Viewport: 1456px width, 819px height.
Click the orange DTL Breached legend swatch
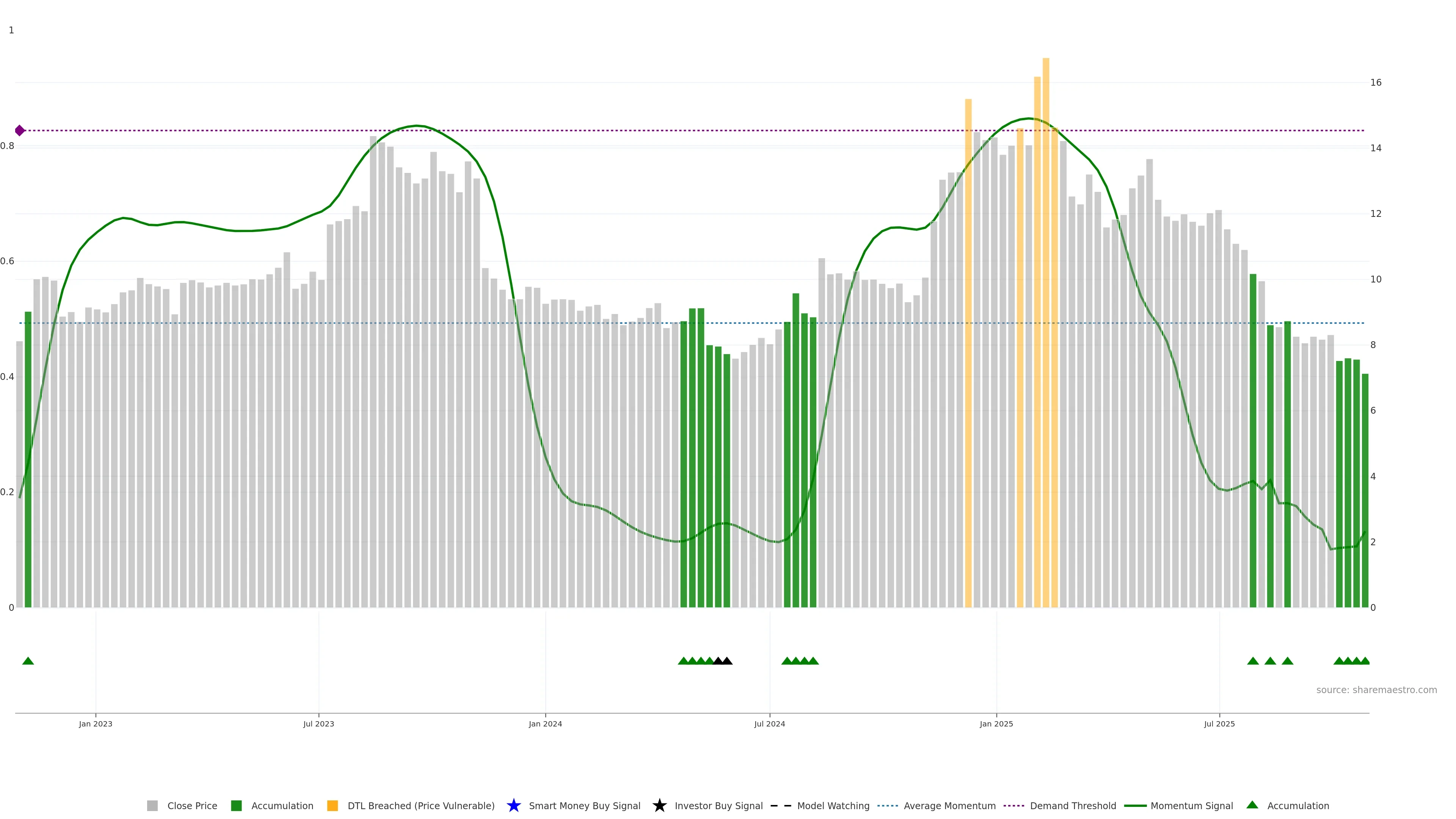(333, 806)
